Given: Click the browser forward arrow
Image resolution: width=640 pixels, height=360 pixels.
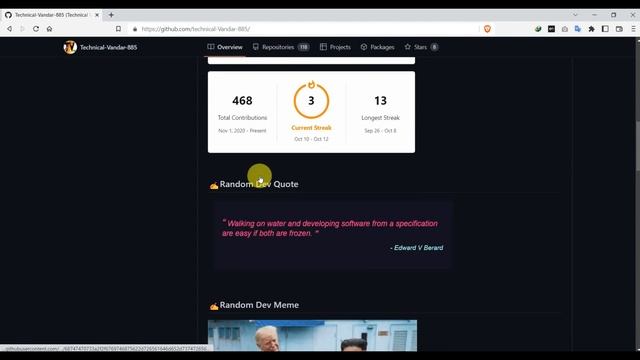Looking at the screenshot, I should (x=22, y=29).
